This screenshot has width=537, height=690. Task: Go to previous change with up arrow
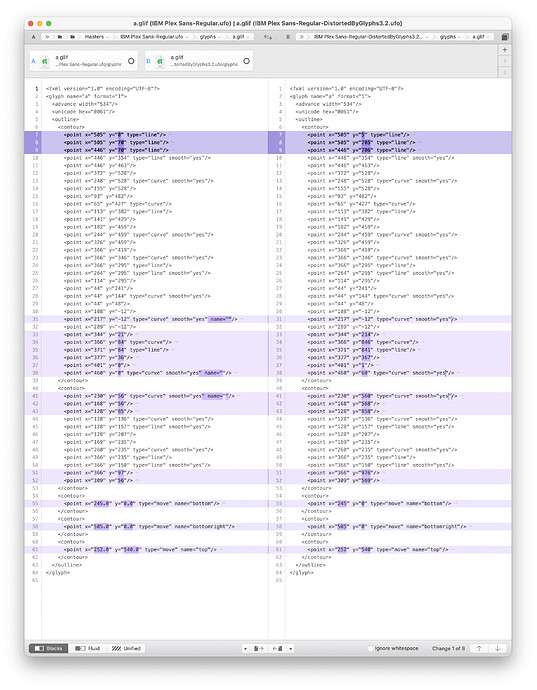click(479, 648)
